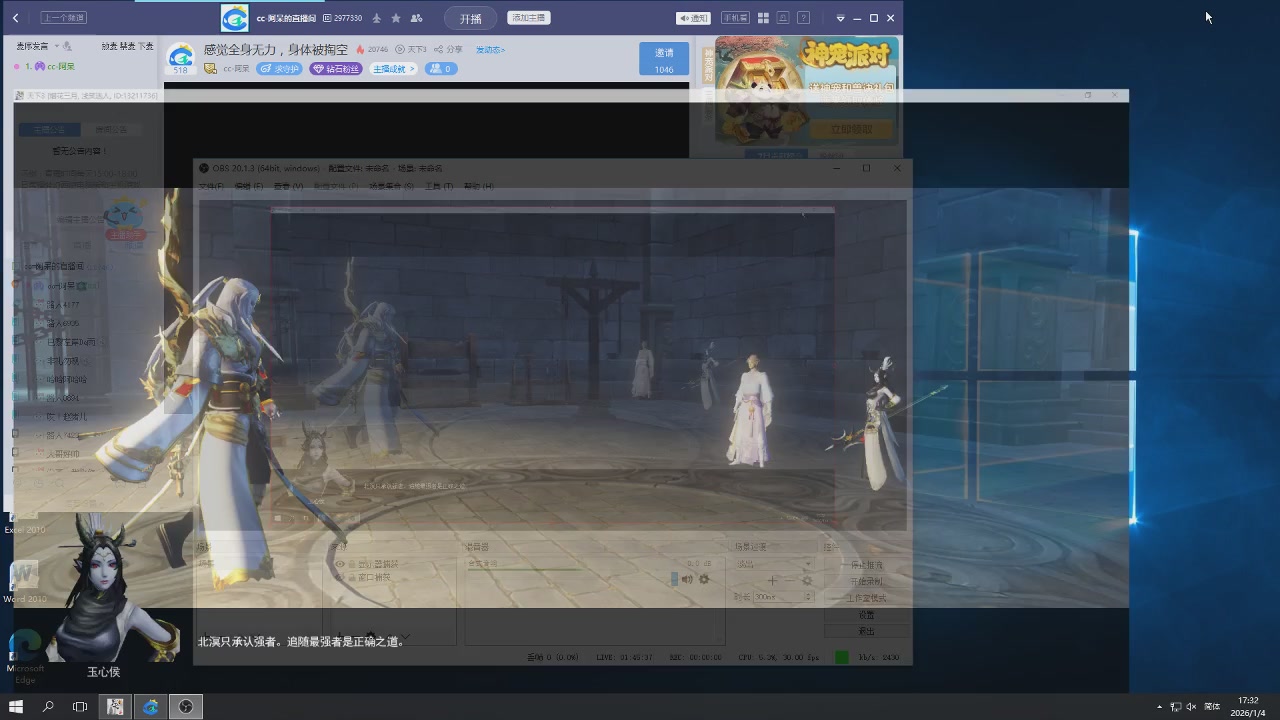Open audio mixer gear settings in OBS
The height and width of the screenshot is (720, 1280).
(x=704, y=579)
